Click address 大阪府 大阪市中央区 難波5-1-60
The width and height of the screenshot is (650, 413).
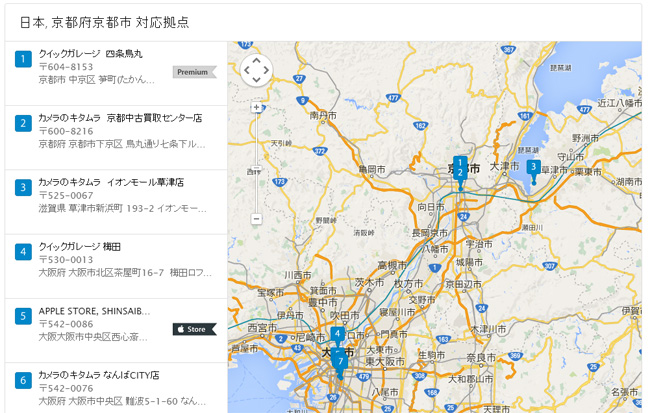tap(122, 401)
